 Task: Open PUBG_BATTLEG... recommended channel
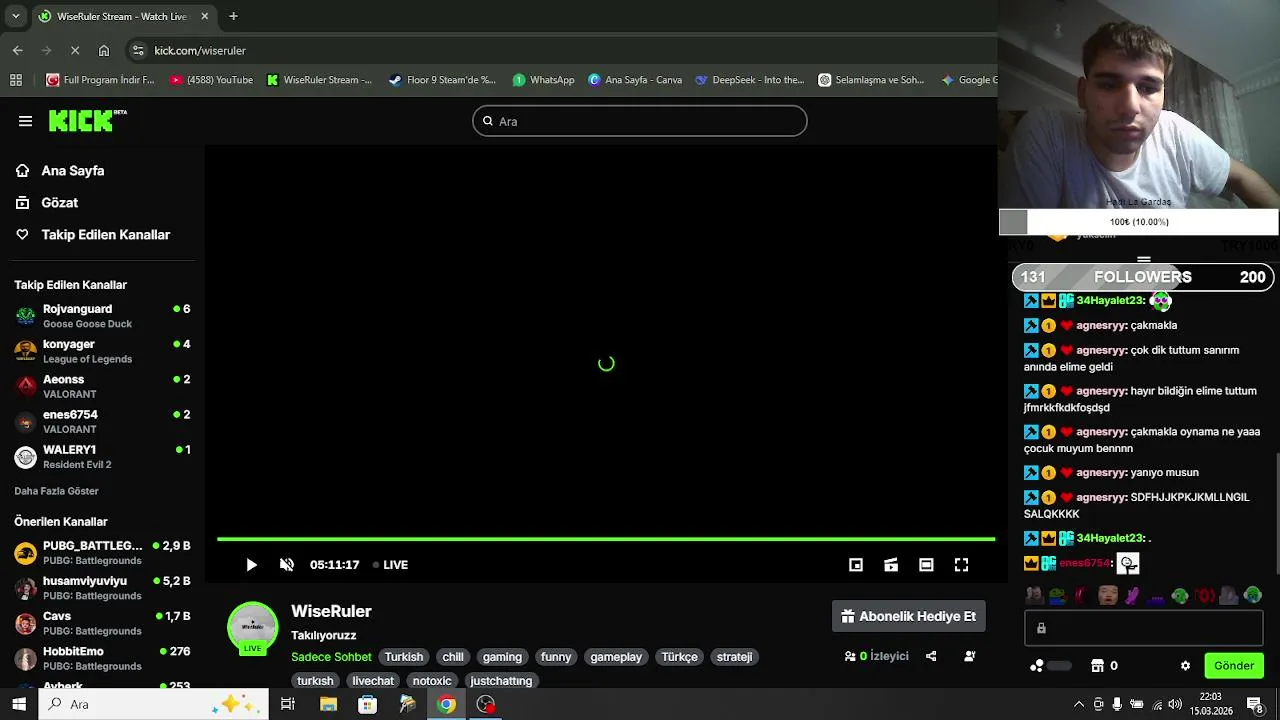102,553
